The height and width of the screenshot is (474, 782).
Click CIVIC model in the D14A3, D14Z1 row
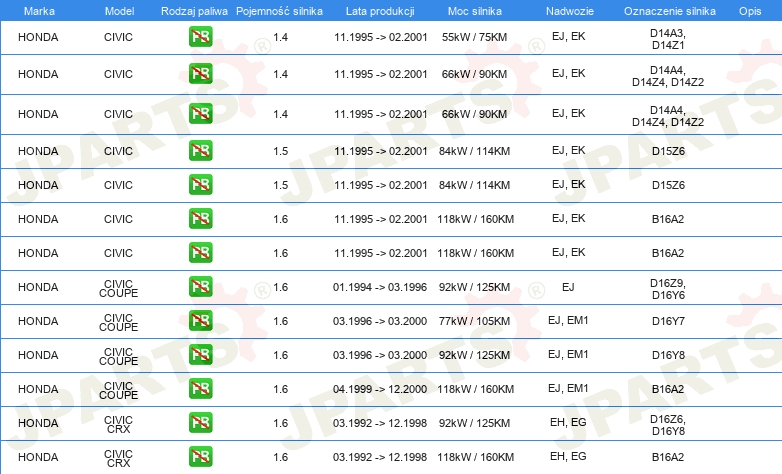coord(118,37)
